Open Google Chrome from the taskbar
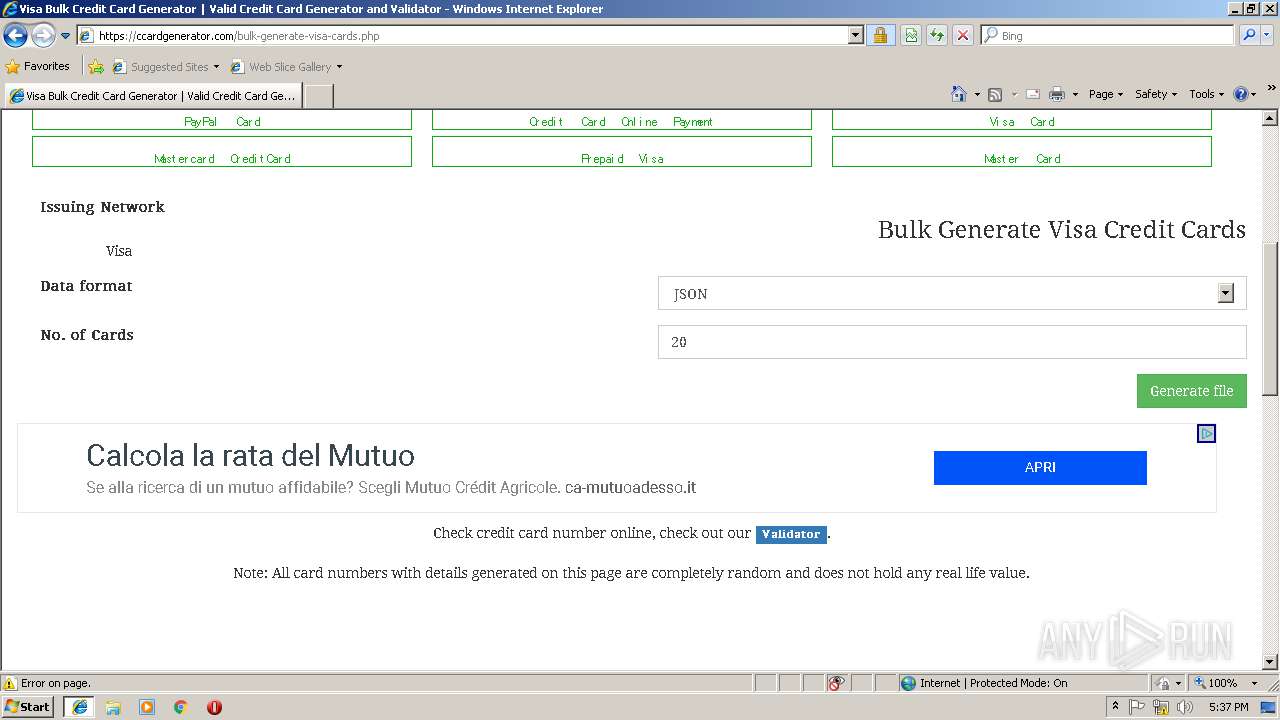Screen dimensions: 1280x720 pyautogui.click(x=181, y=707)
